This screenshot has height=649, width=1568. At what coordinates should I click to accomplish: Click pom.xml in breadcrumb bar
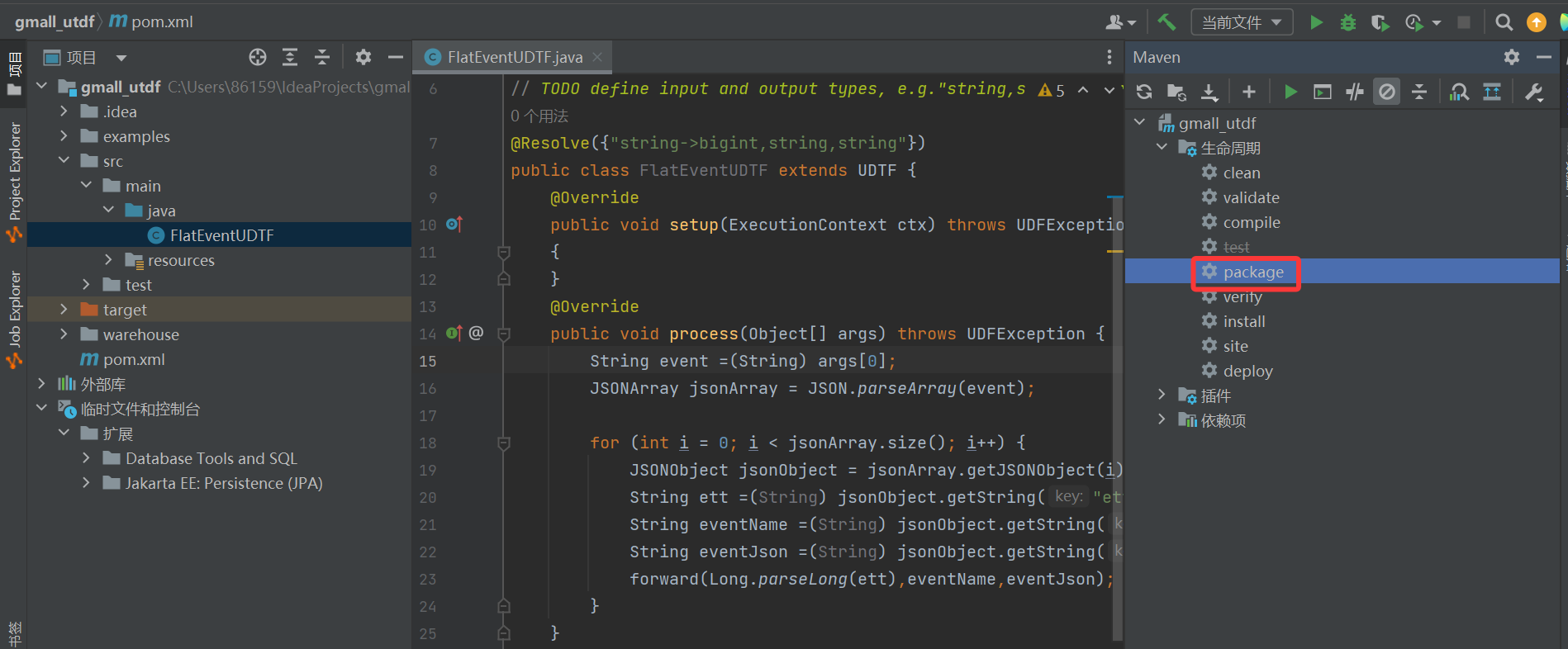coord(151,21)
